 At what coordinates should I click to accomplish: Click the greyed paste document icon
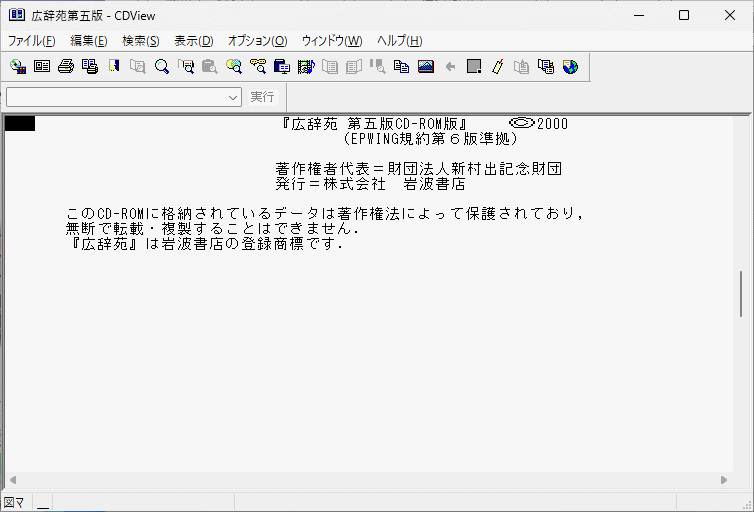522,66
